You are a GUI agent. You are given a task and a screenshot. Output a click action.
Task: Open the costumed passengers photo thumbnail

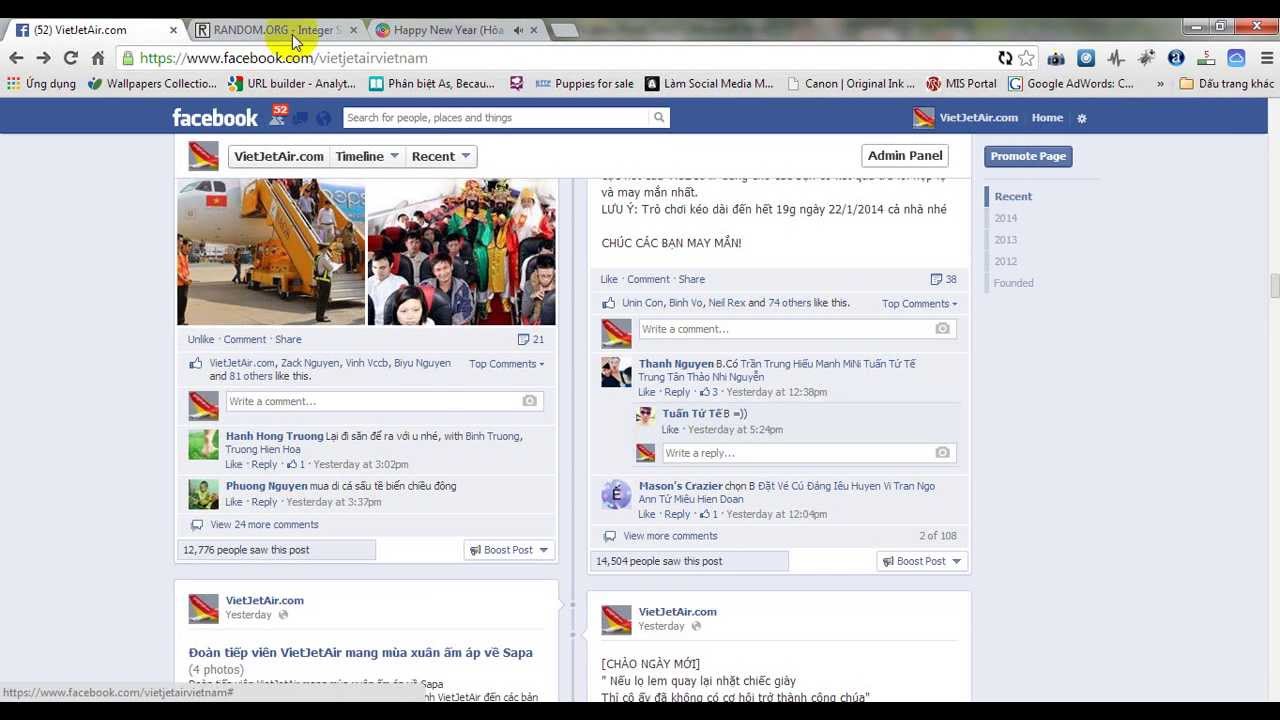[x=461, y=252]
